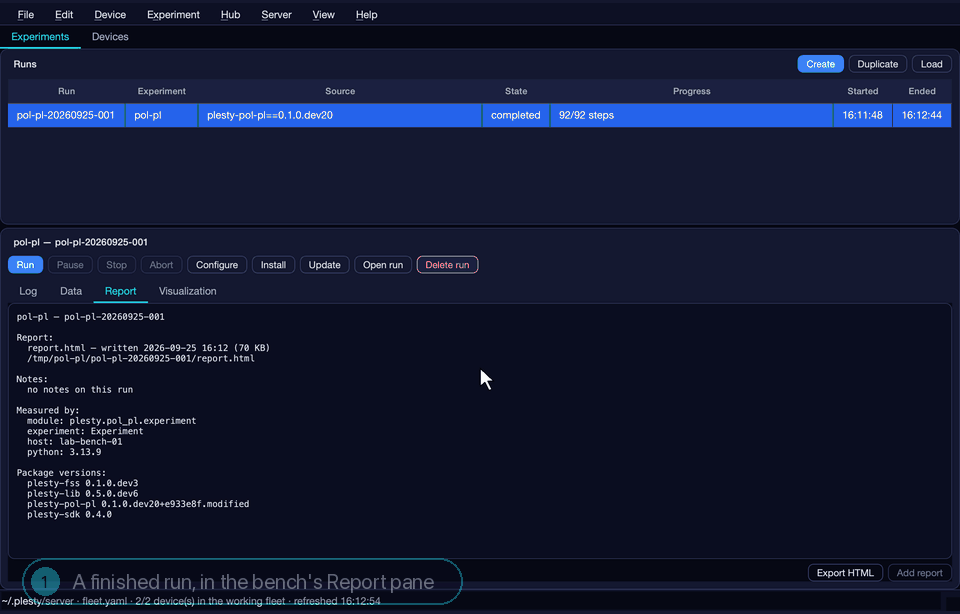Open the Edit menu

pos(64,15)
